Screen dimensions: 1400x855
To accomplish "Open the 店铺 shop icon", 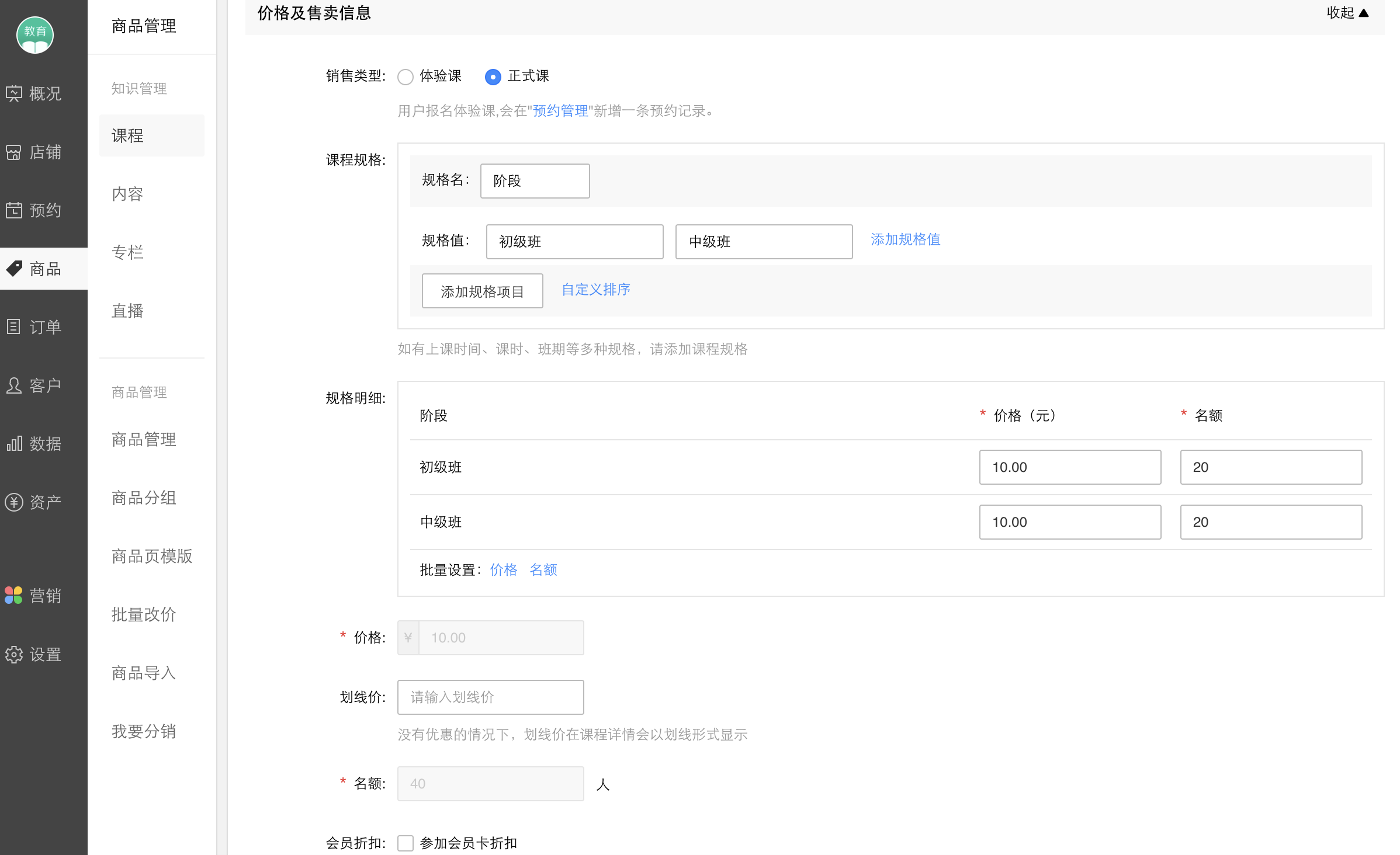I will coord(14,152).
